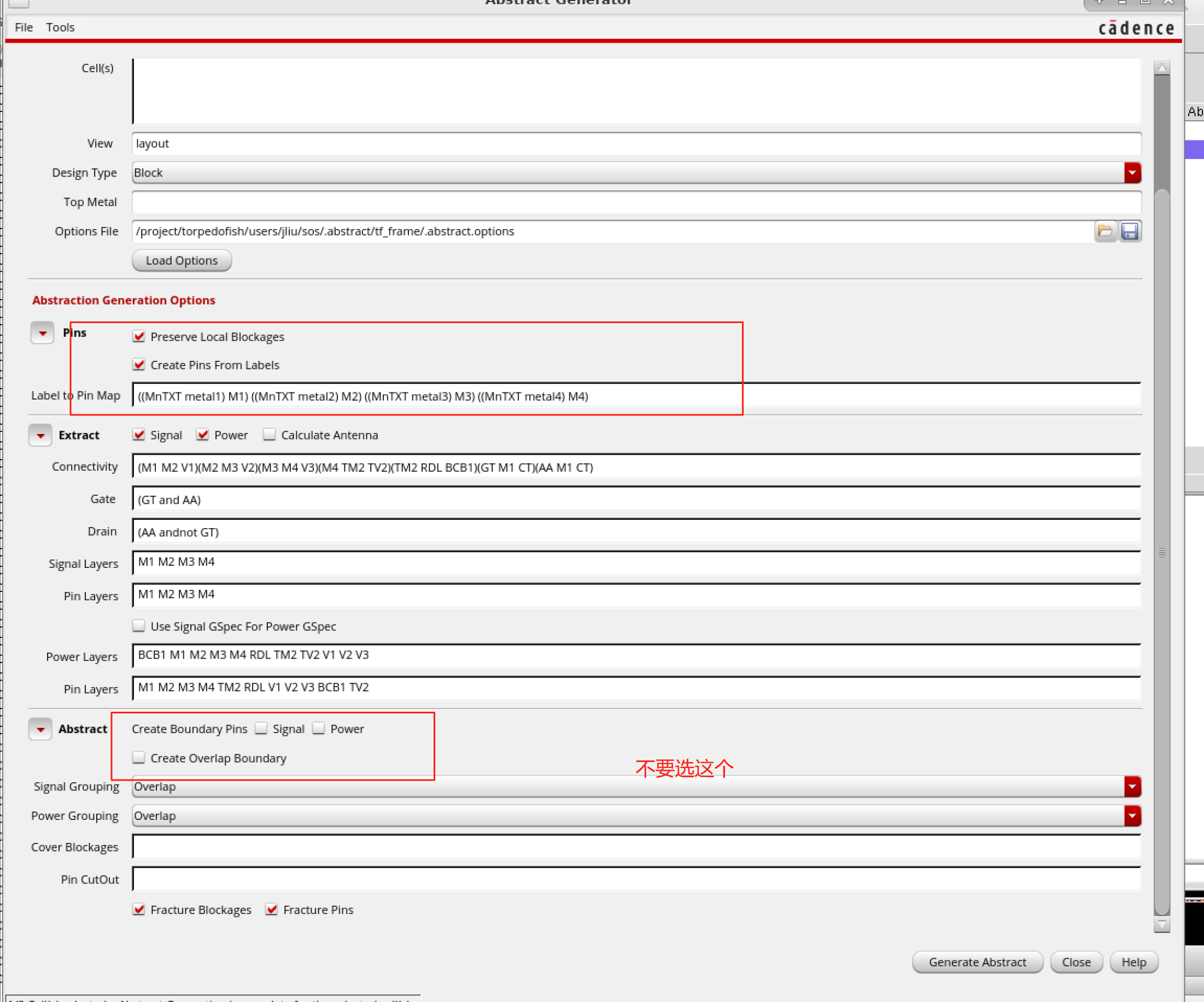
Task: Click the scrollbar down arrow icon
Action: pyautogui.click(x=1161, y=924)
